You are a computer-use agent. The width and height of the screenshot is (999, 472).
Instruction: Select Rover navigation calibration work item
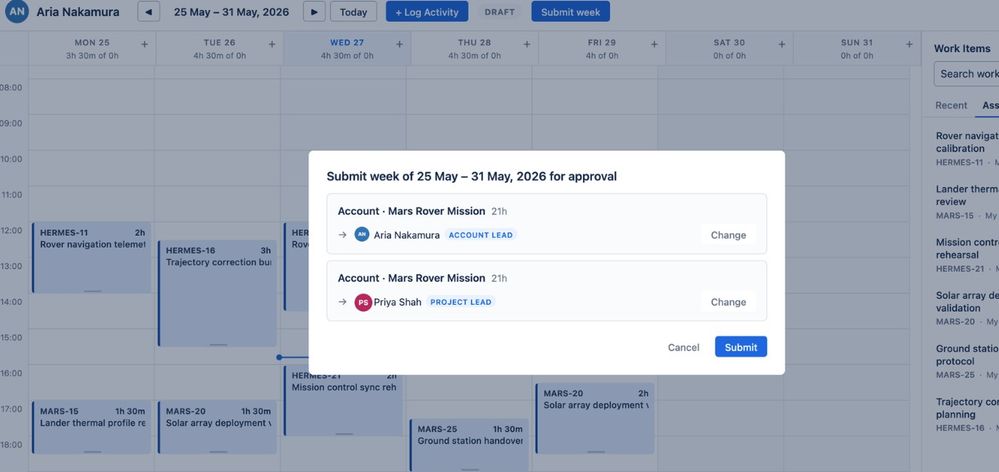click(x=966, y=148)
